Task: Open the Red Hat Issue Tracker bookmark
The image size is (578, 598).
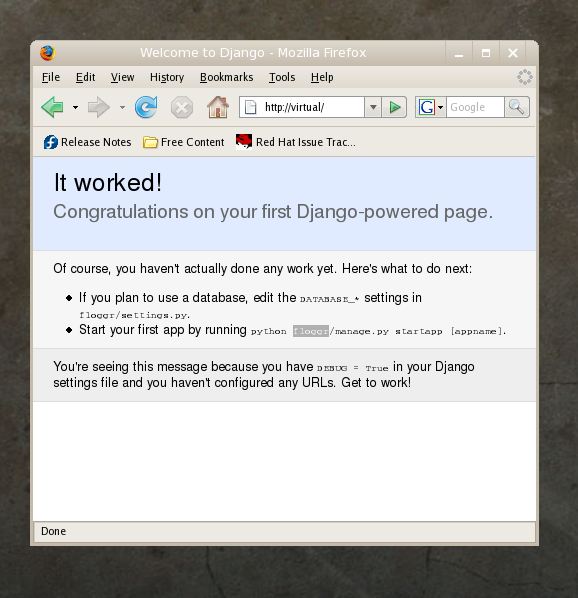Action: pos(295,142)
